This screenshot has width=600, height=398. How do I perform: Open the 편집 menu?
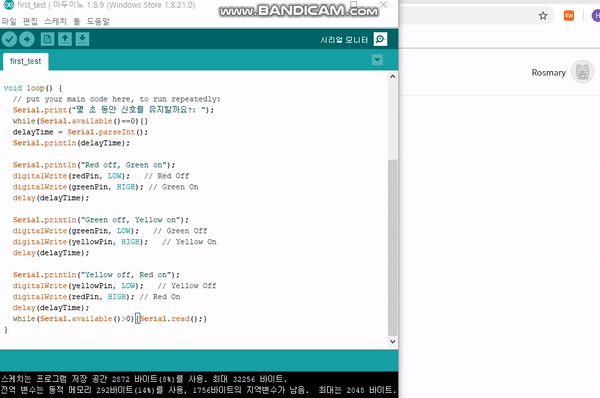point(30,21)
